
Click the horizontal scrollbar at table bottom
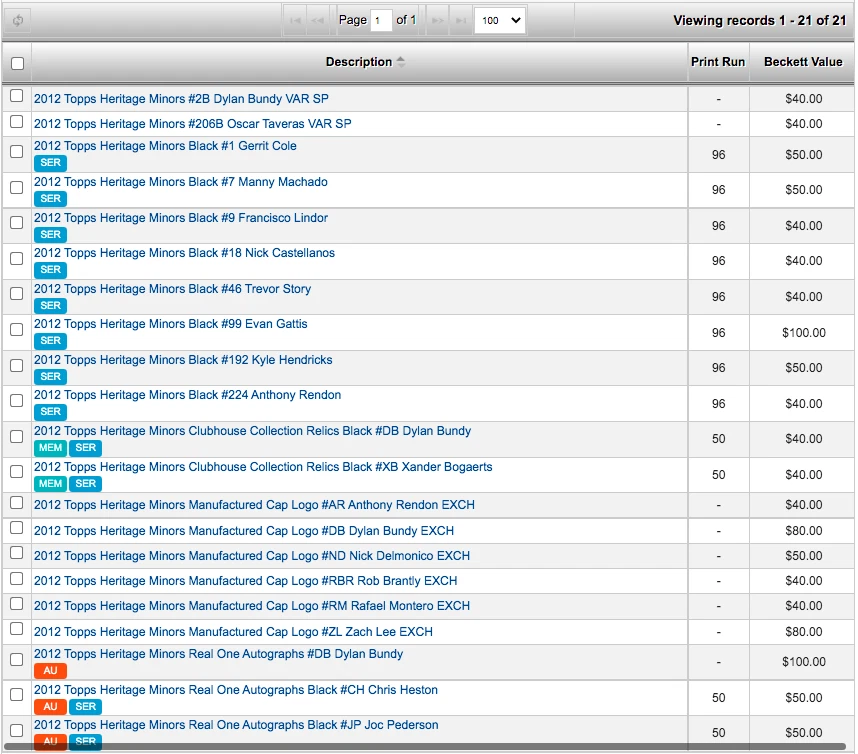[425, 747]
